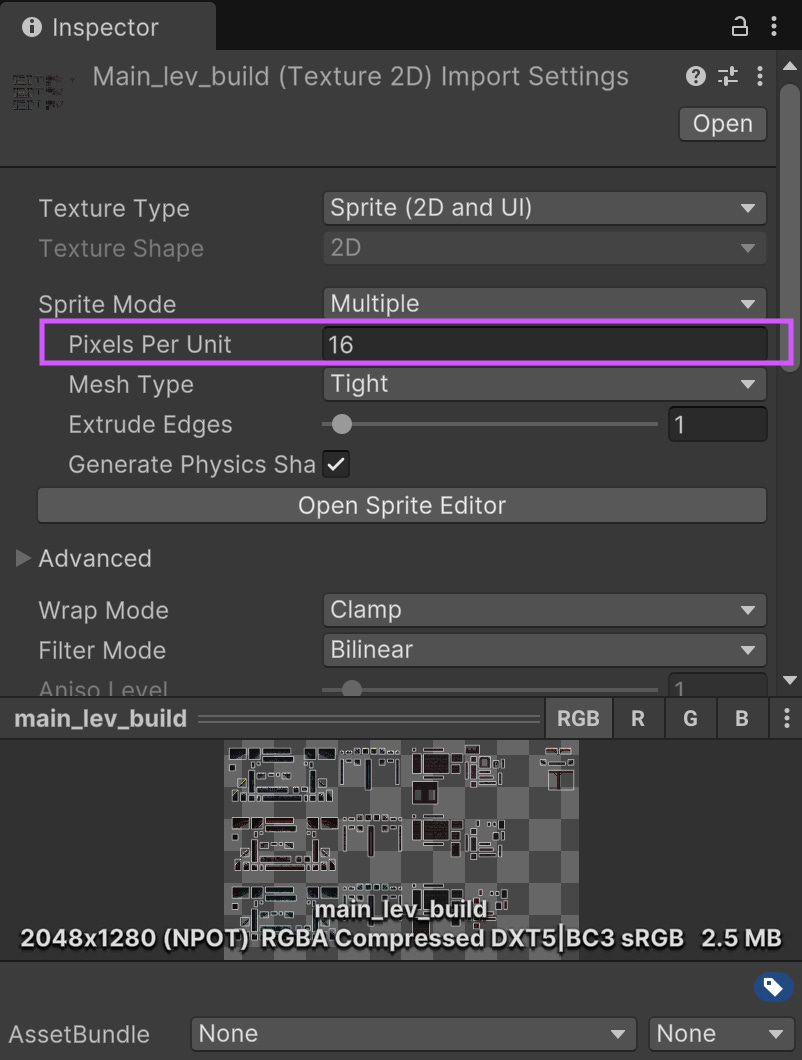This screenshot has height=1060, width=802.
Task: Click the Filter Mode label
Action: pos(102,650)
